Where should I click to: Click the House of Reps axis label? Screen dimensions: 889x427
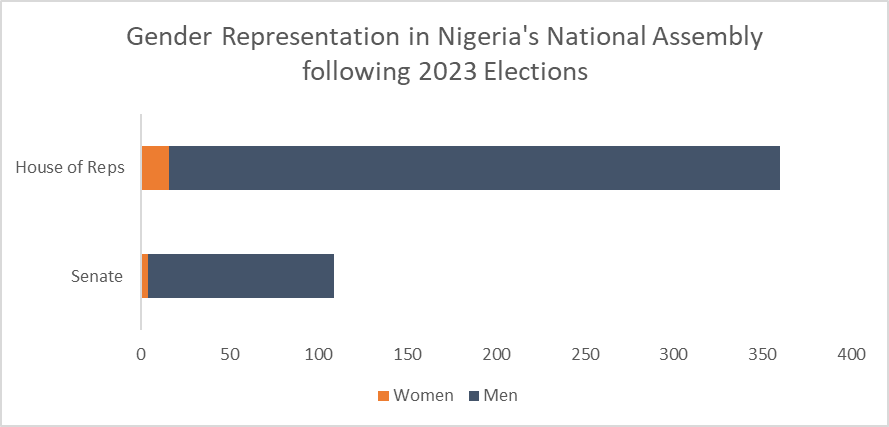[x=70, y=167]
